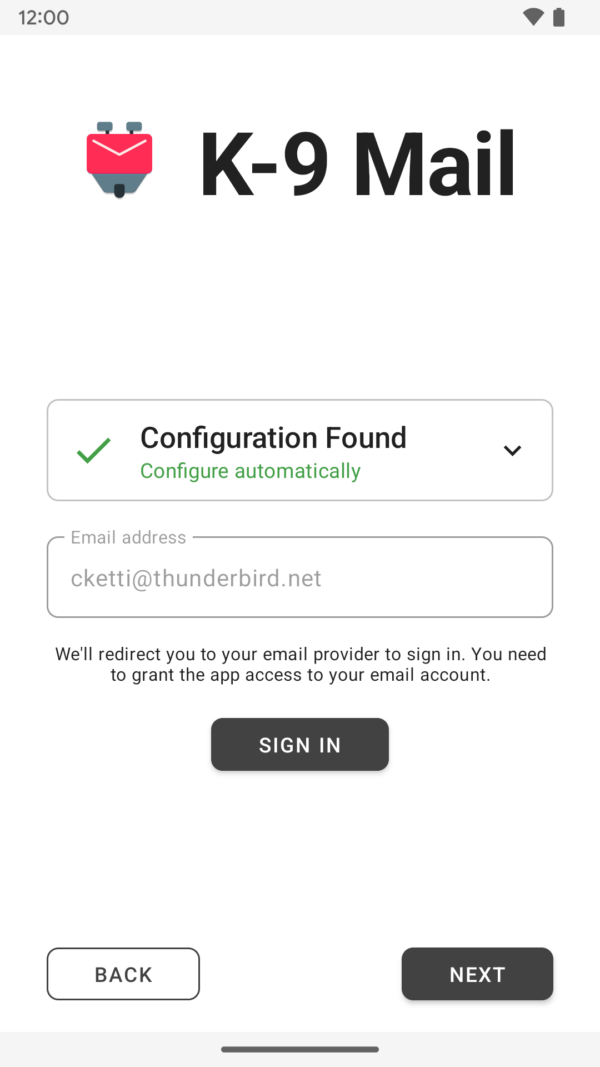Select the Configuration Found heading text

[273, 438]
